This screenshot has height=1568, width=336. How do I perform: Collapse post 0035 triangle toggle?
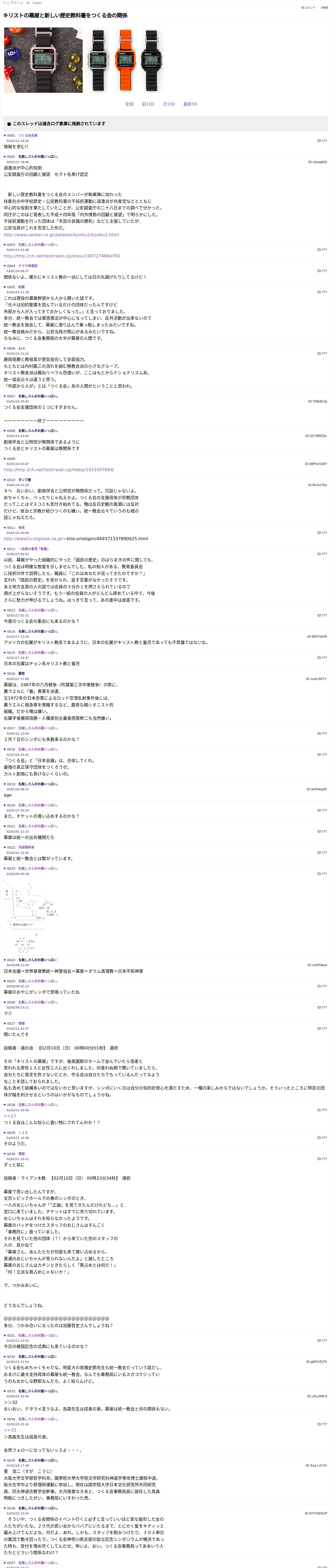(x=5, y=1460)
